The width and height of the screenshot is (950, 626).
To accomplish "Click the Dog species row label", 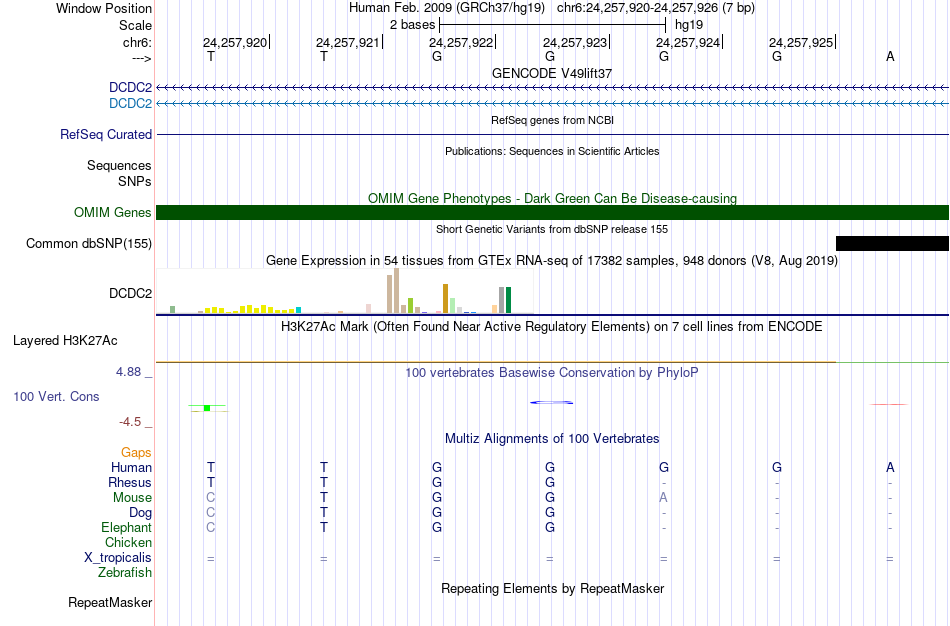I will (x=140, y=513).
